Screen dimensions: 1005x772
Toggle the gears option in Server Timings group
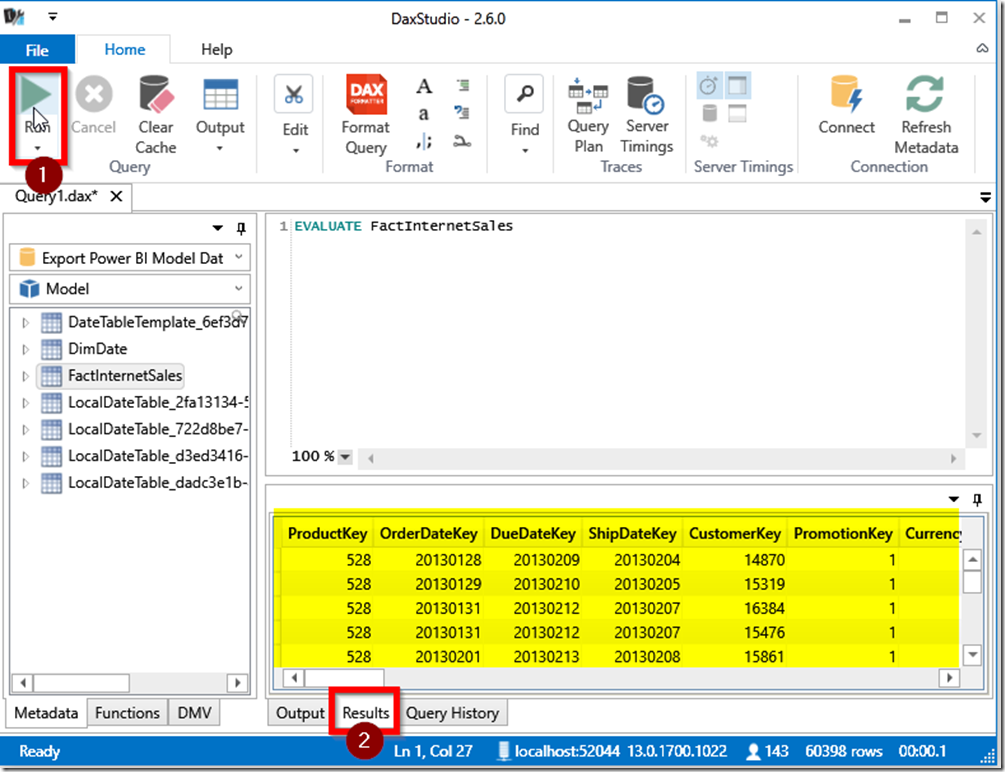click(710, 141)
